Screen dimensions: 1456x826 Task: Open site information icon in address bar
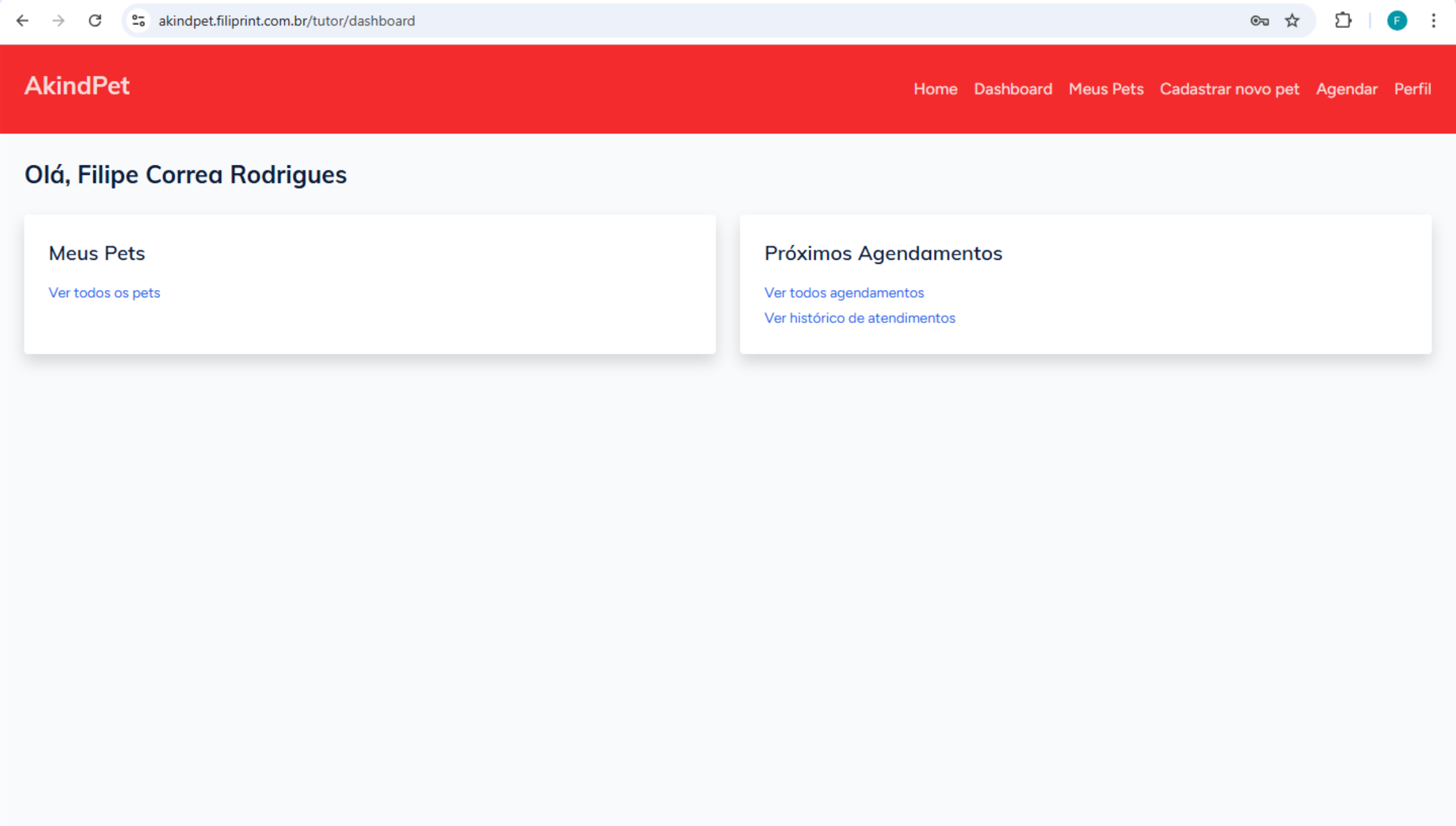[138, 21]
